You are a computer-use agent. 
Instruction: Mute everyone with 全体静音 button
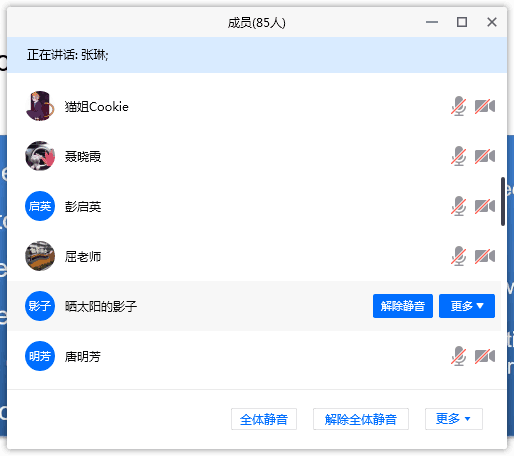pyautogui.click(x=264, y=419)
